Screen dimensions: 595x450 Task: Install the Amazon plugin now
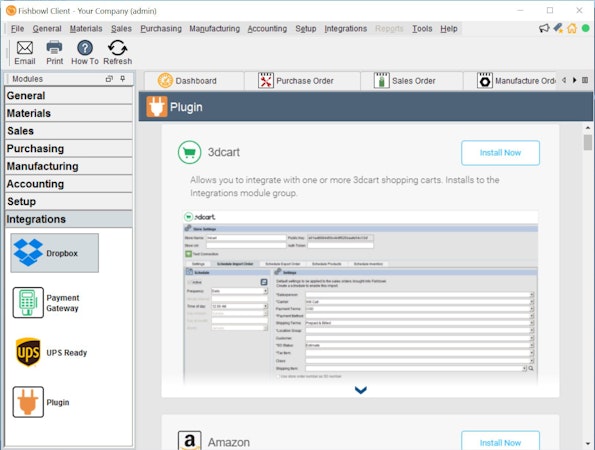coord(500,441)
